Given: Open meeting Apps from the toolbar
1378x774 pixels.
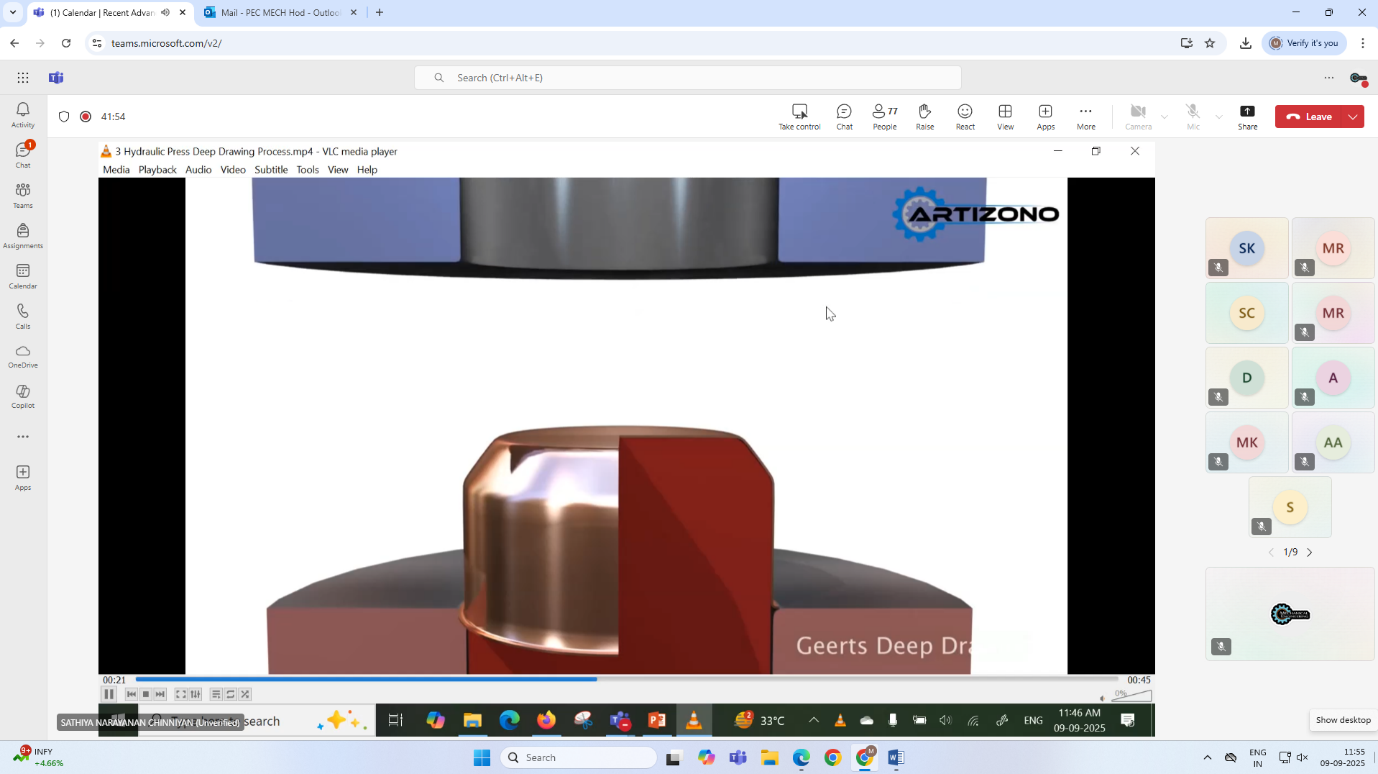Looking at the screenshot, I should (x=1045, y=116).
